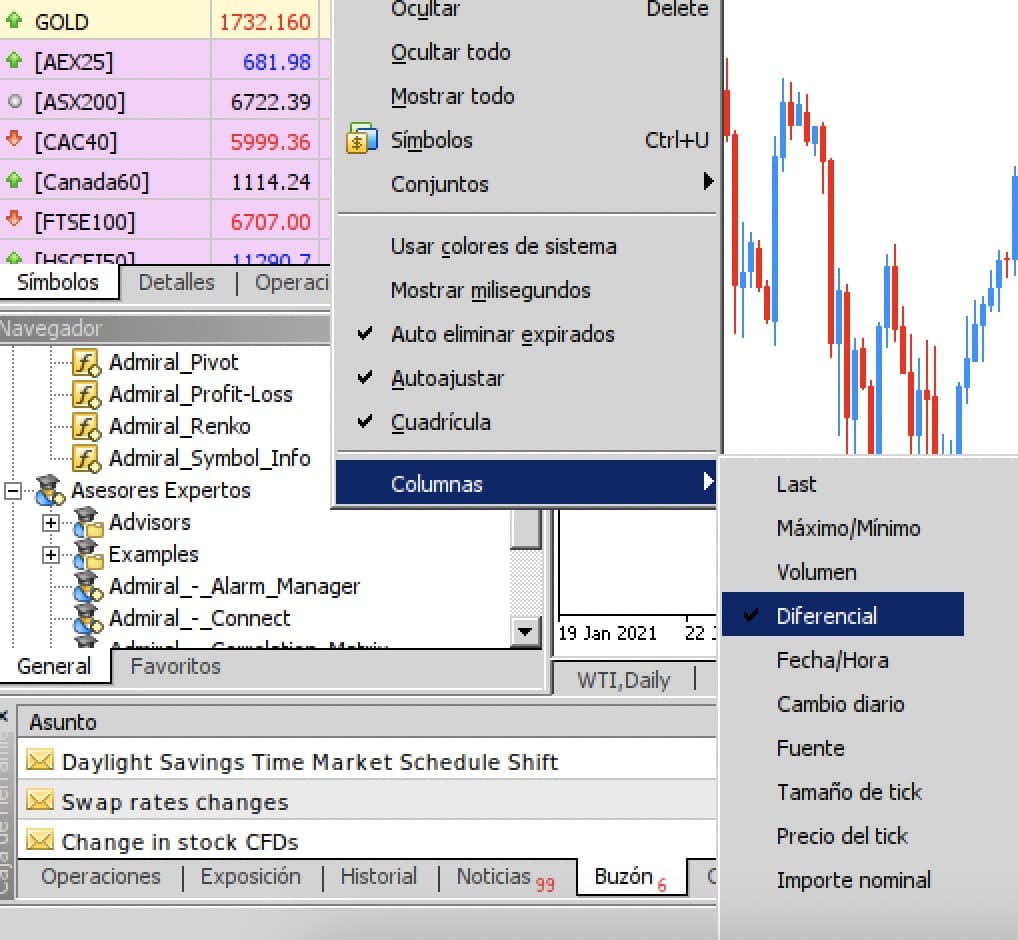Click the Advisors folder icon

pos(88,522)
